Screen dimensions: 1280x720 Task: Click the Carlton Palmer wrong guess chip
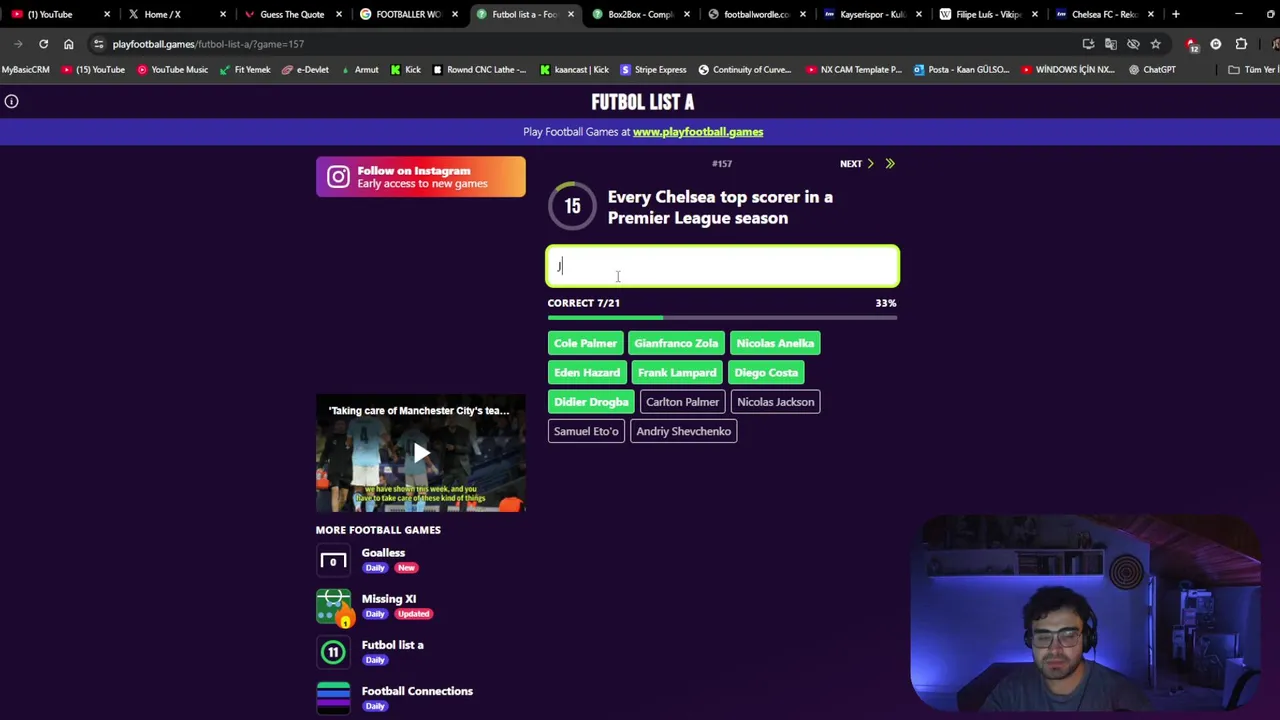(682, 402)
